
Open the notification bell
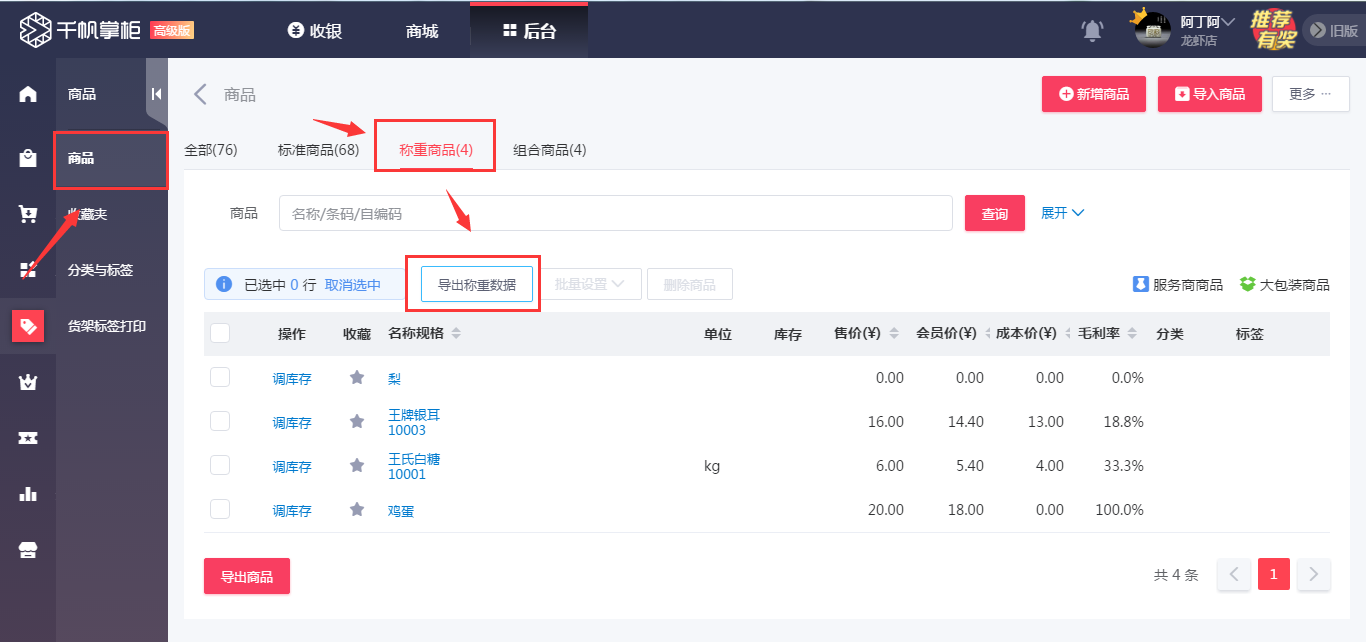coord(1092,30)
